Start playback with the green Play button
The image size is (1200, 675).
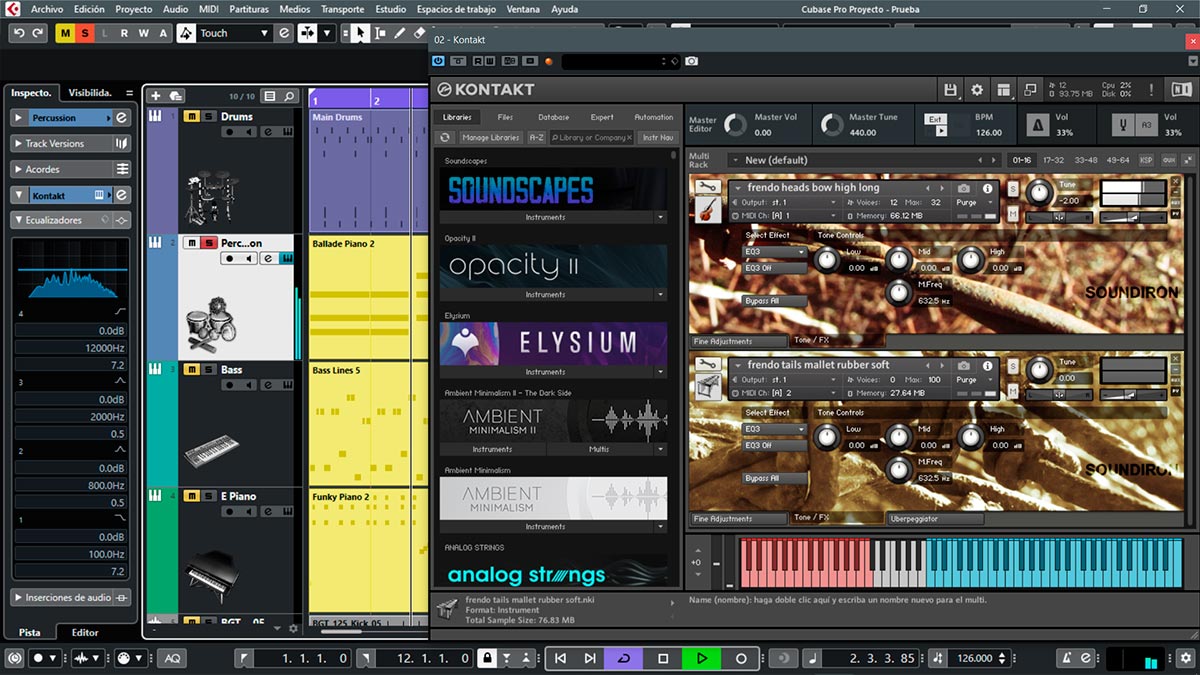click(x=702, y=658)
